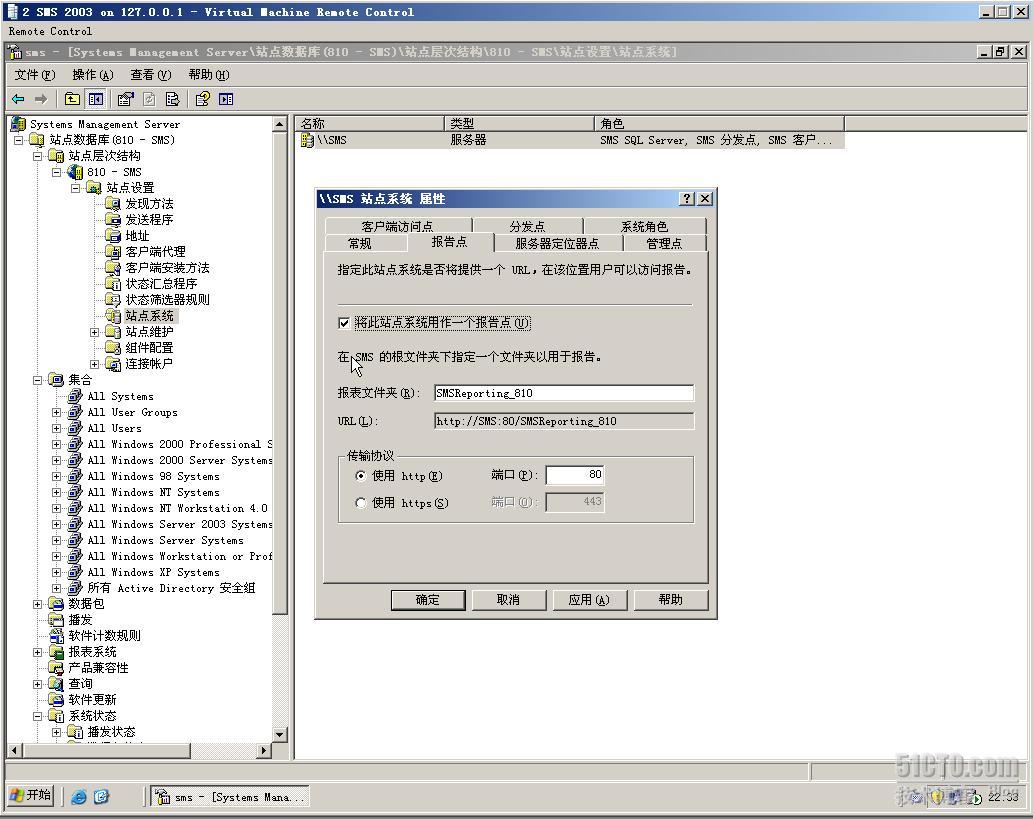Uncheck 将此站点系统用作一个报告点 checkbox
This screenshot has width=1033, height=819.
pyautogui.click(x=344, y=323)
